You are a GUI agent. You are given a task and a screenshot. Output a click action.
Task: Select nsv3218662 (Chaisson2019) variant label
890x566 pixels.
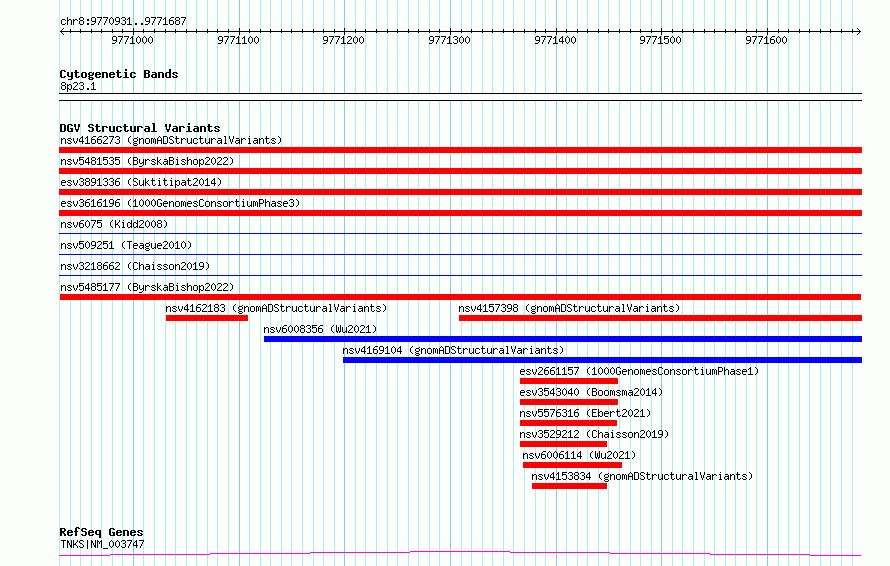point(135,266)
